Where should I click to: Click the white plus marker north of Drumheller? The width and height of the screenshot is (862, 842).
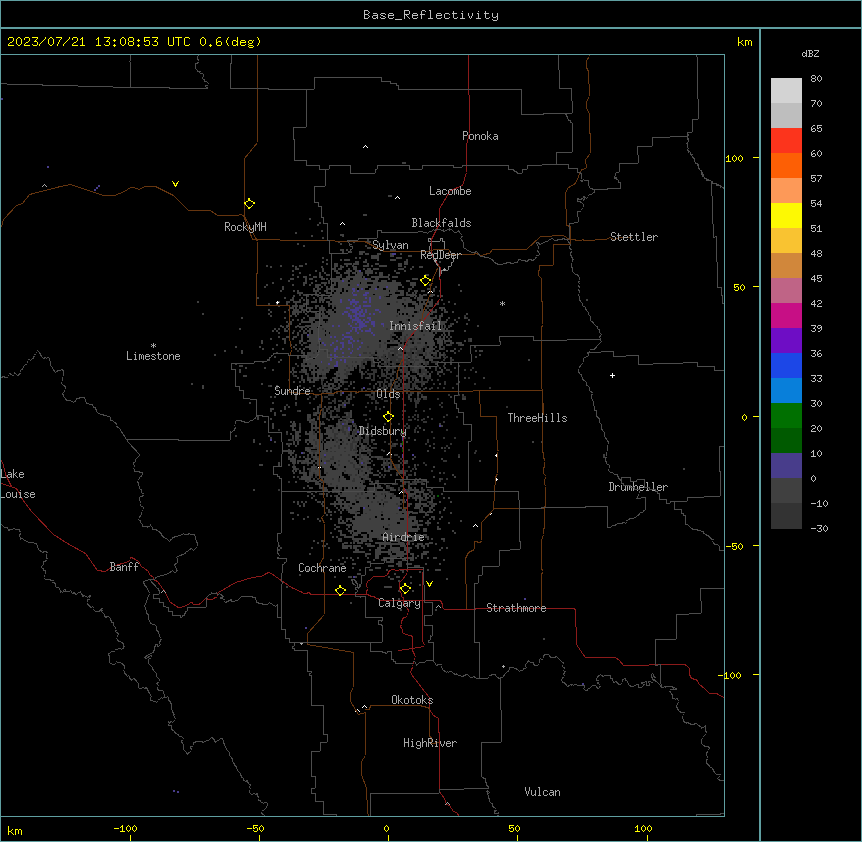pyautogui.click(x=612, y=375)
